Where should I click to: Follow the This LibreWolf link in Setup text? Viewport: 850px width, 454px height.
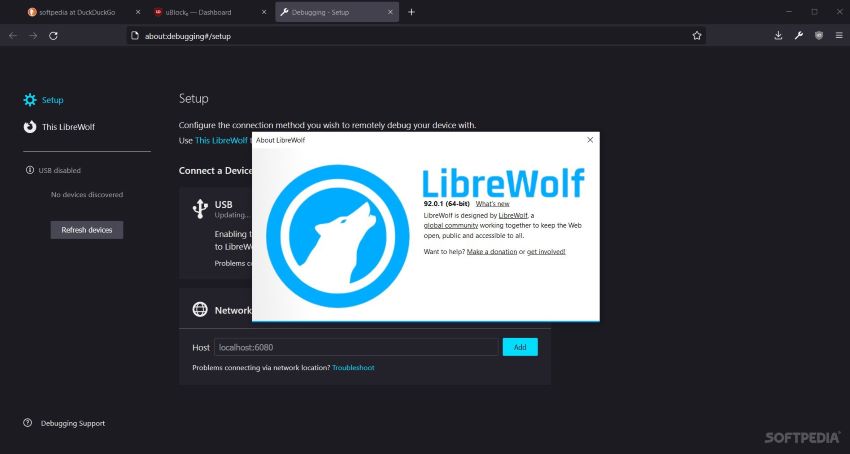[x=221, y=140]
